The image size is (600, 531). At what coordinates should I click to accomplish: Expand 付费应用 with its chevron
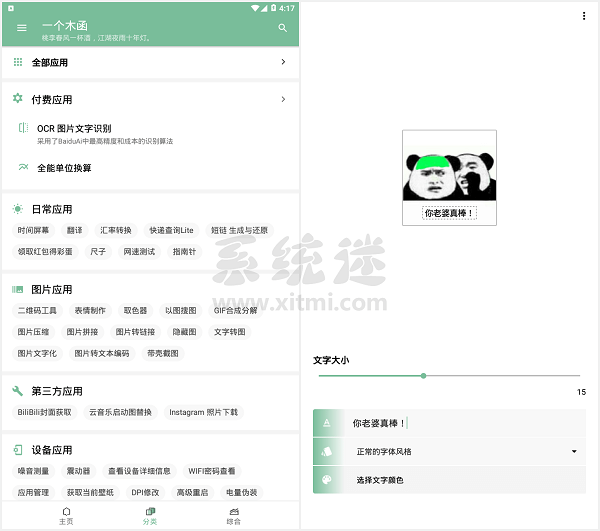[x=283, y=99]
